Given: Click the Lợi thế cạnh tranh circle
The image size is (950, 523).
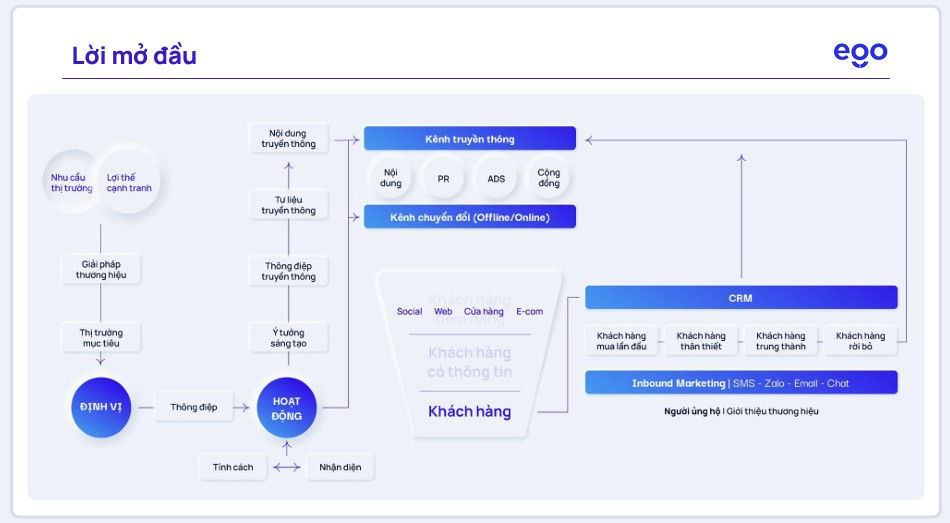Looking at the screenshot, I should click(x=127, y=182).
